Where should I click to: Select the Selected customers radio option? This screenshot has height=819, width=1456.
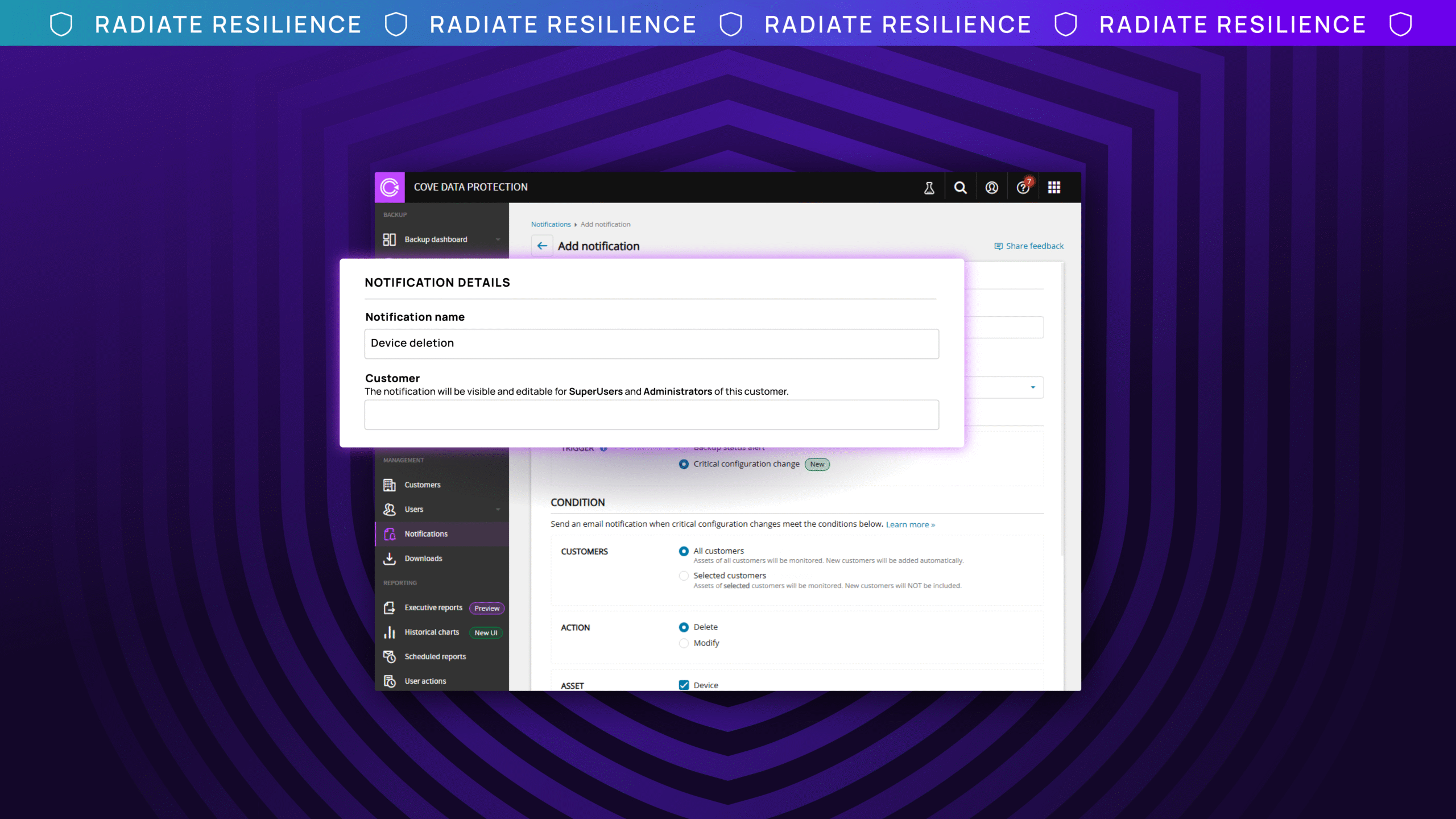tap(684, 576)
